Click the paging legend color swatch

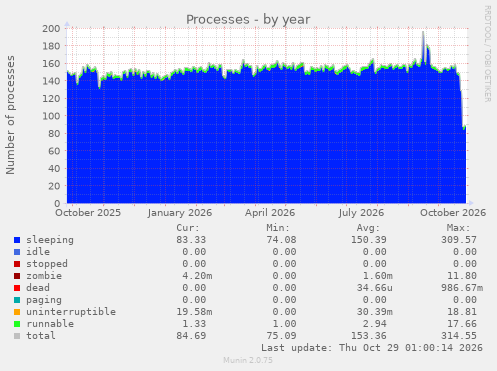(17, 300)
